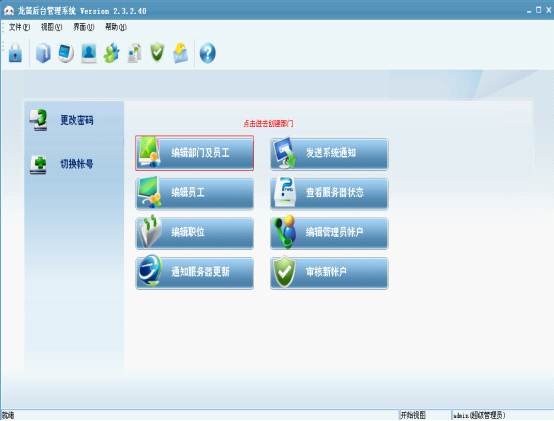Select the user portrait toolbar icon
This screenshot has height=421, width=554.
(89, 53)
